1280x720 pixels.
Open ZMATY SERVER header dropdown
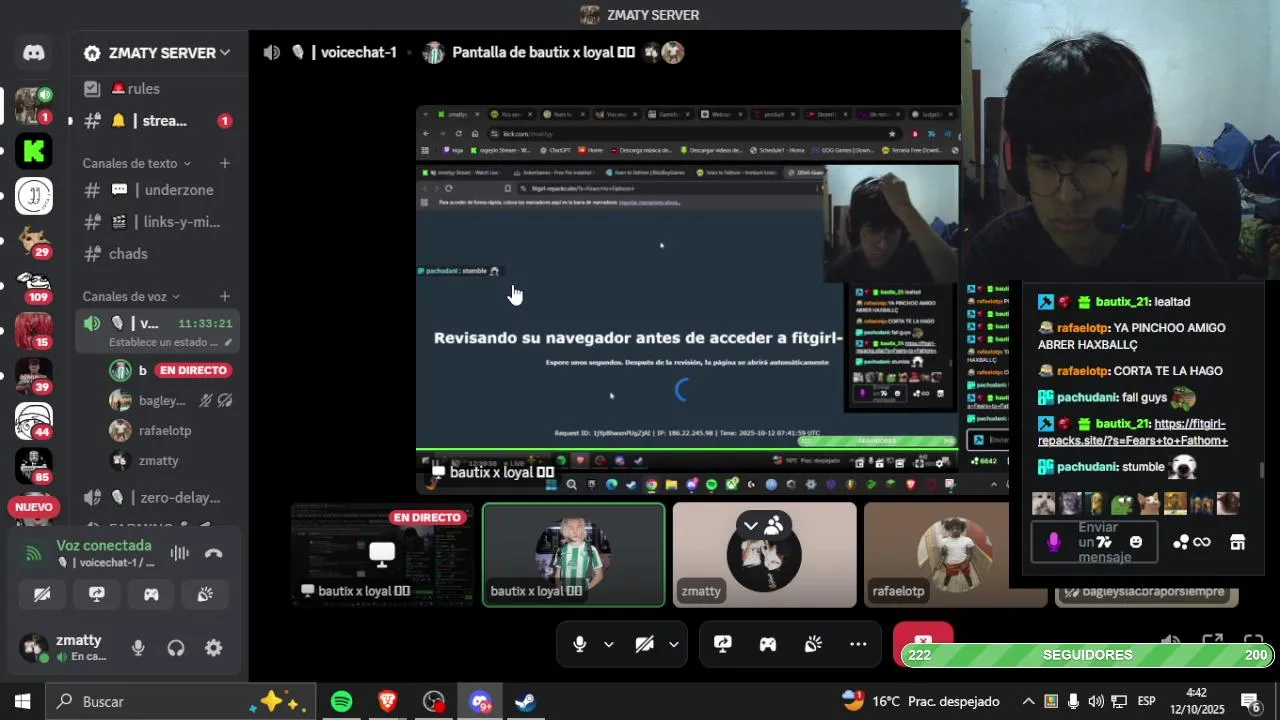coord(158,53)
